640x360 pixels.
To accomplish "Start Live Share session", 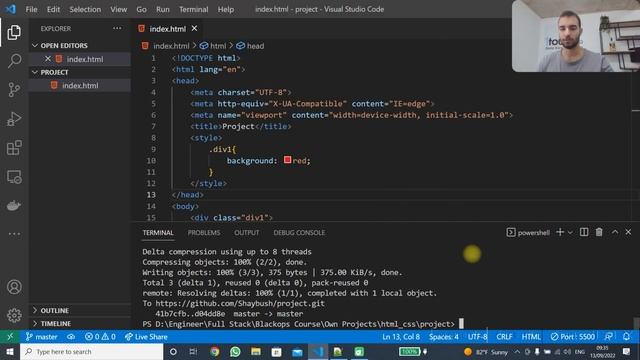I will click(146, 337).
